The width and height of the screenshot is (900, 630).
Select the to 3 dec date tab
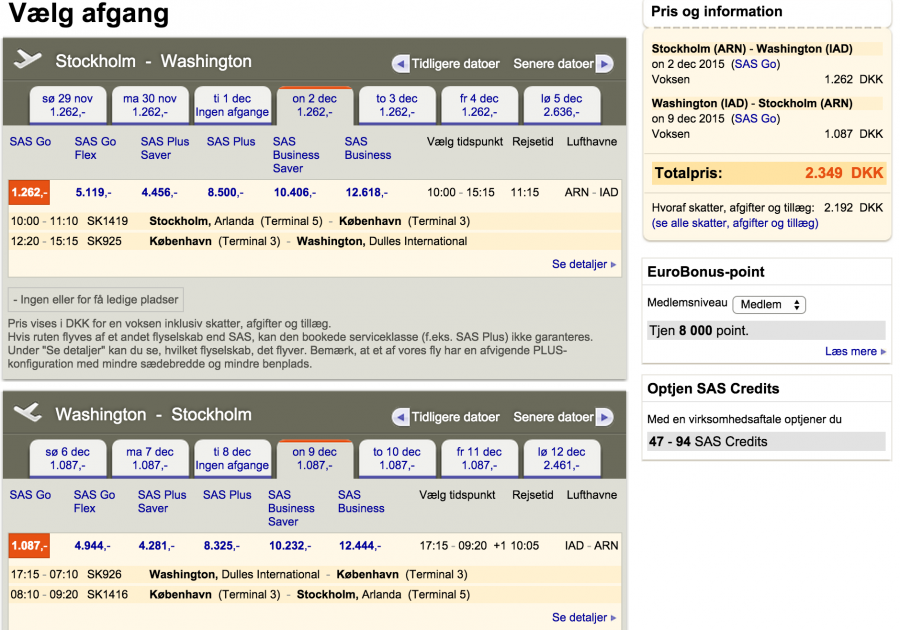(398, 105)
